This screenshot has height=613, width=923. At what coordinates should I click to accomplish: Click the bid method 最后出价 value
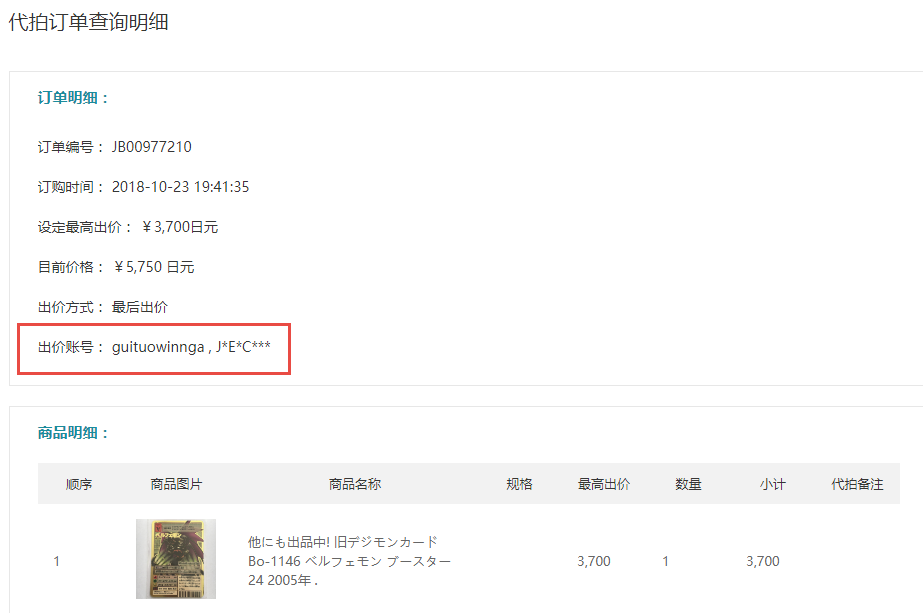(x=140, y=307)
